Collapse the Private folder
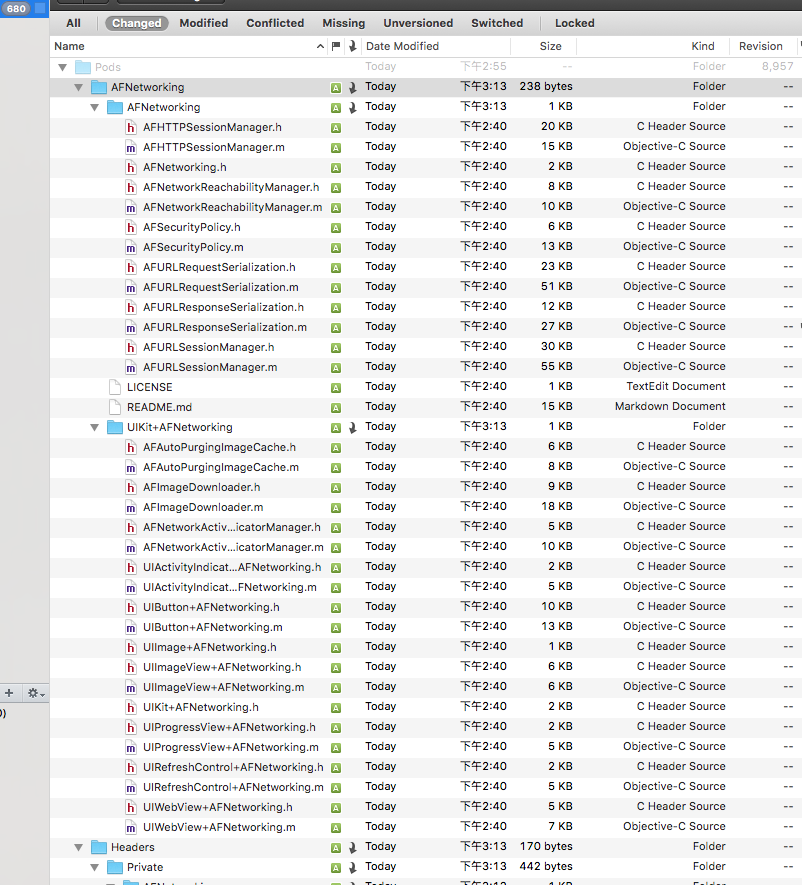 pyautogui.click(x=94, y=868)
